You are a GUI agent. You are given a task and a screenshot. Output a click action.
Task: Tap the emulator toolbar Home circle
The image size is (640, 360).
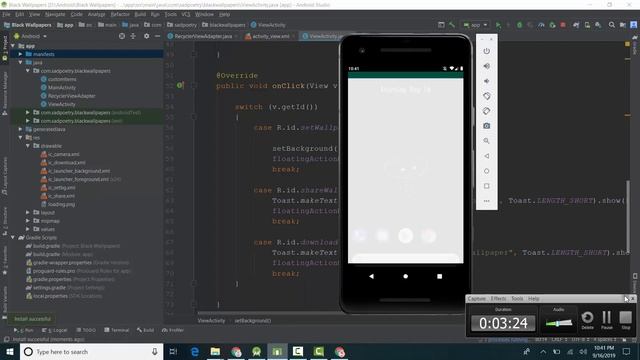pos(487,171)
